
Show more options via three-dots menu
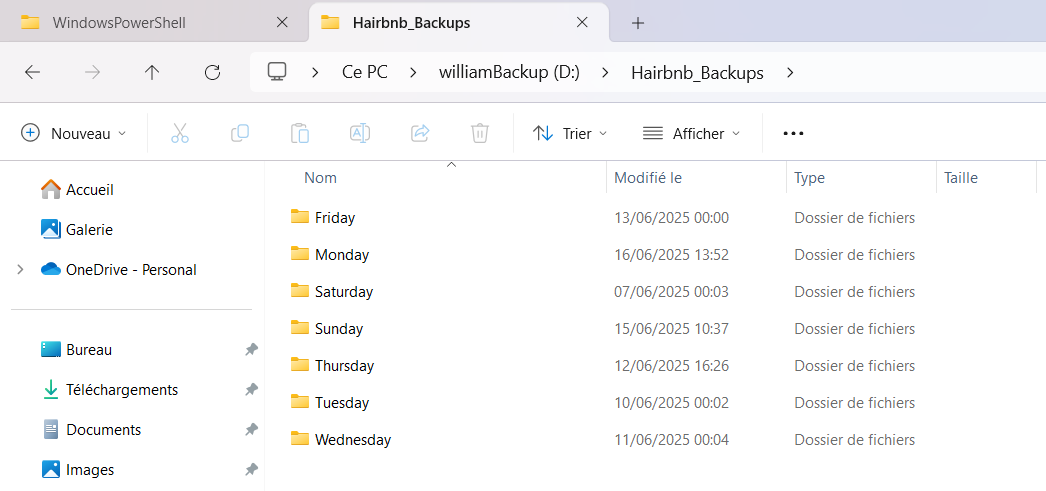coord(793,133)
